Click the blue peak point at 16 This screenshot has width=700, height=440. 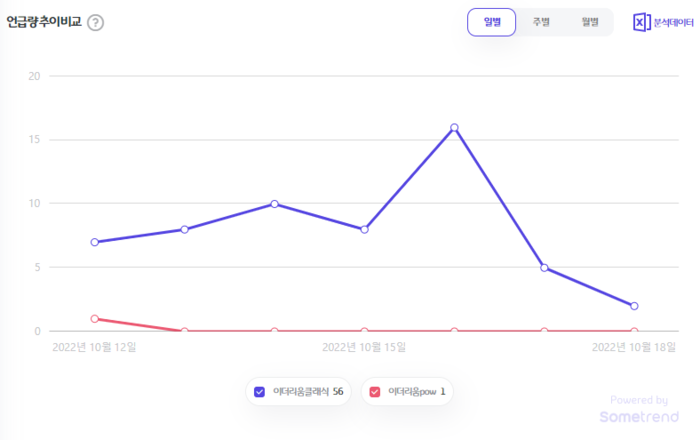[454, 128]
